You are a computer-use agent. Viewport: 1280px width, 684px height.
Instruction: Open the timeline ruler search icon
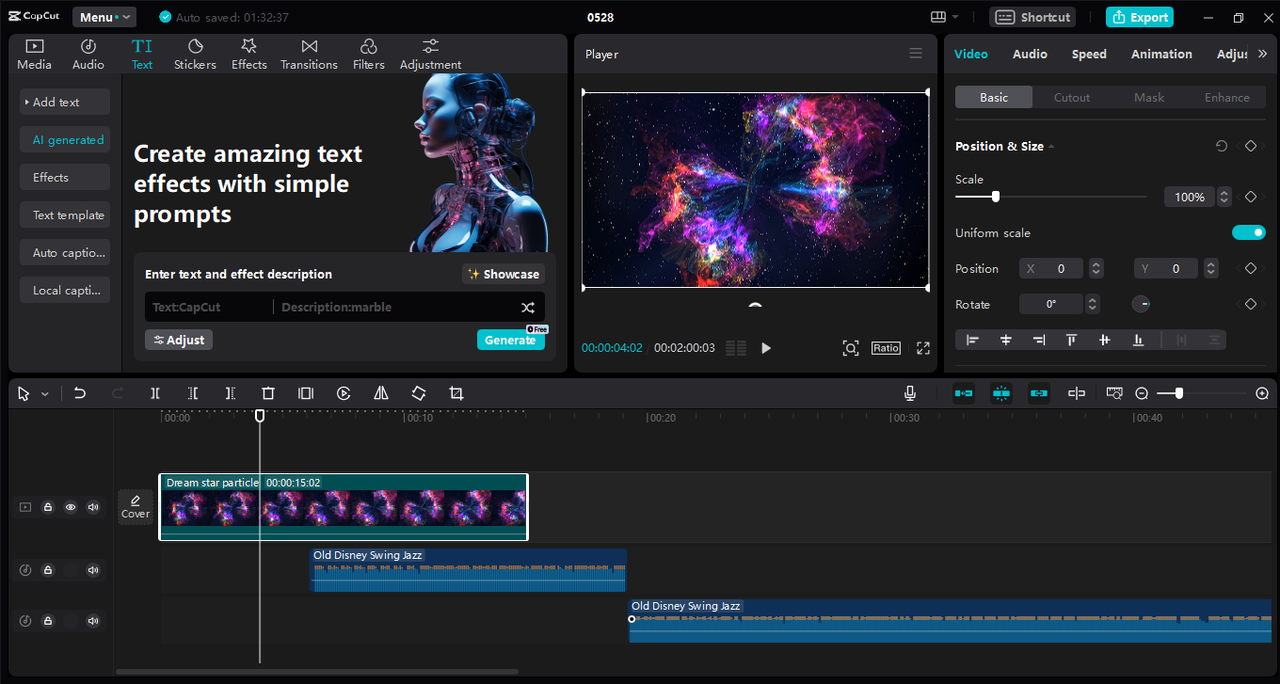tap(1114, 394)
